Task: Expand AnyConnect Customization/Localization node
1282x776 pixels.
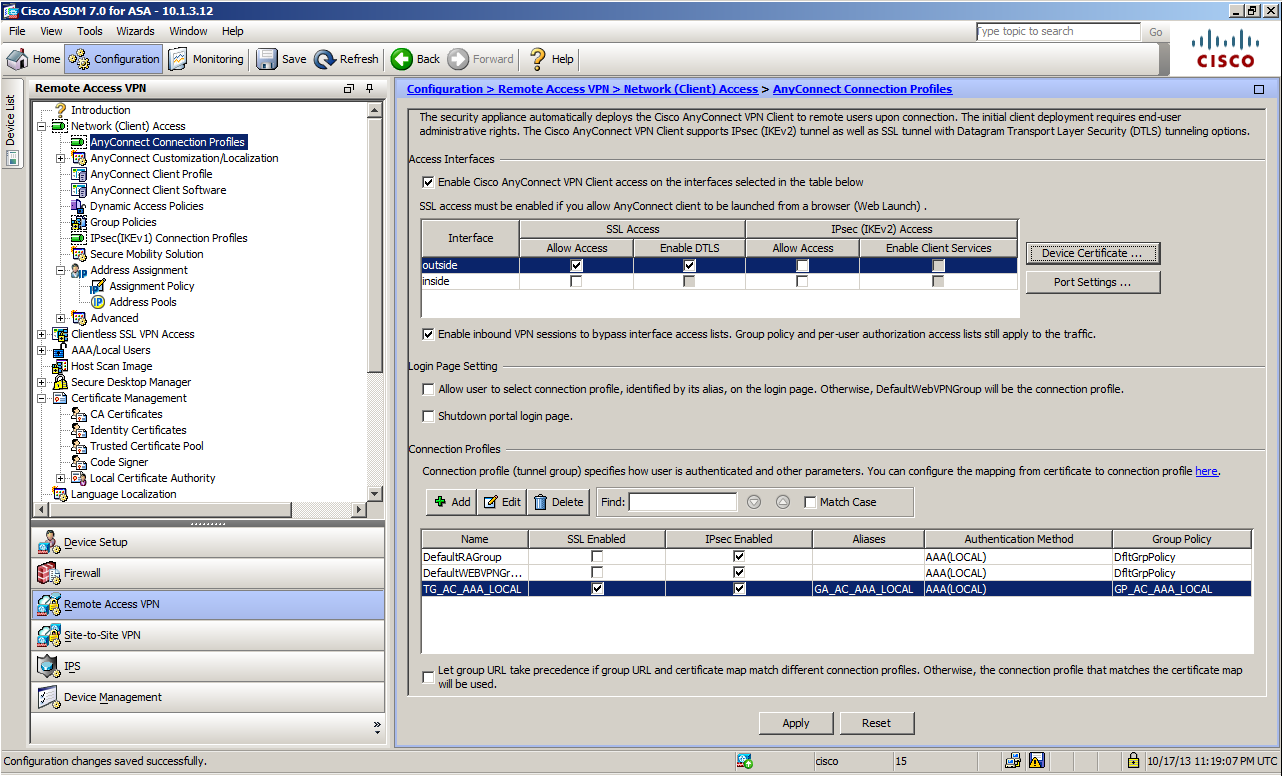Action: point(60,158)
